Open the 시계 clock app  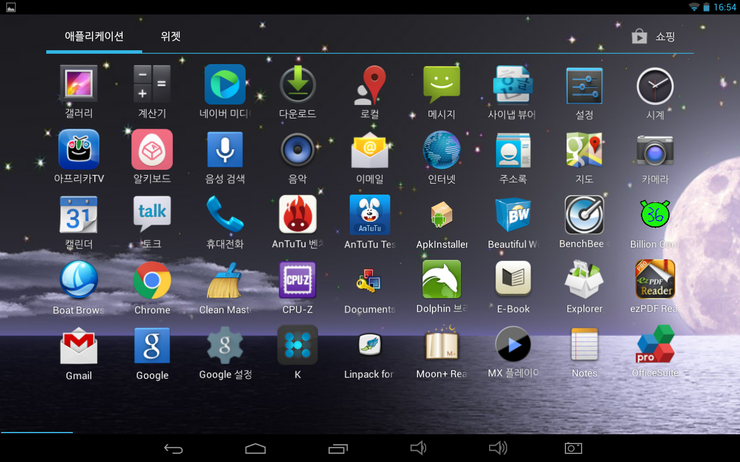pos(655,86)
